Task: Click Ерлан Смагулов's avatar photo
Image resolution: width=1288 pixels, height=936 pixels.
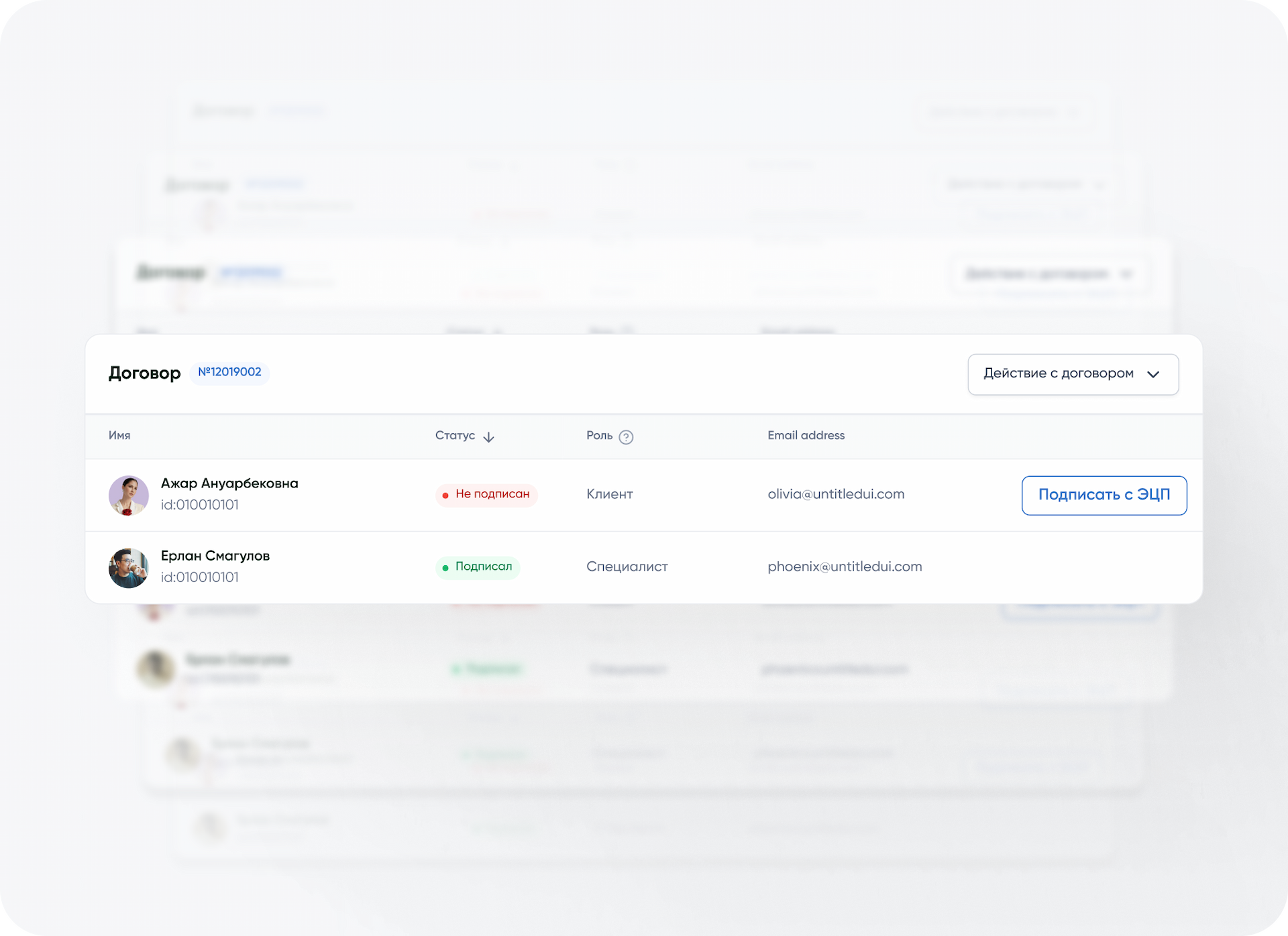Action: pos(129,568)
